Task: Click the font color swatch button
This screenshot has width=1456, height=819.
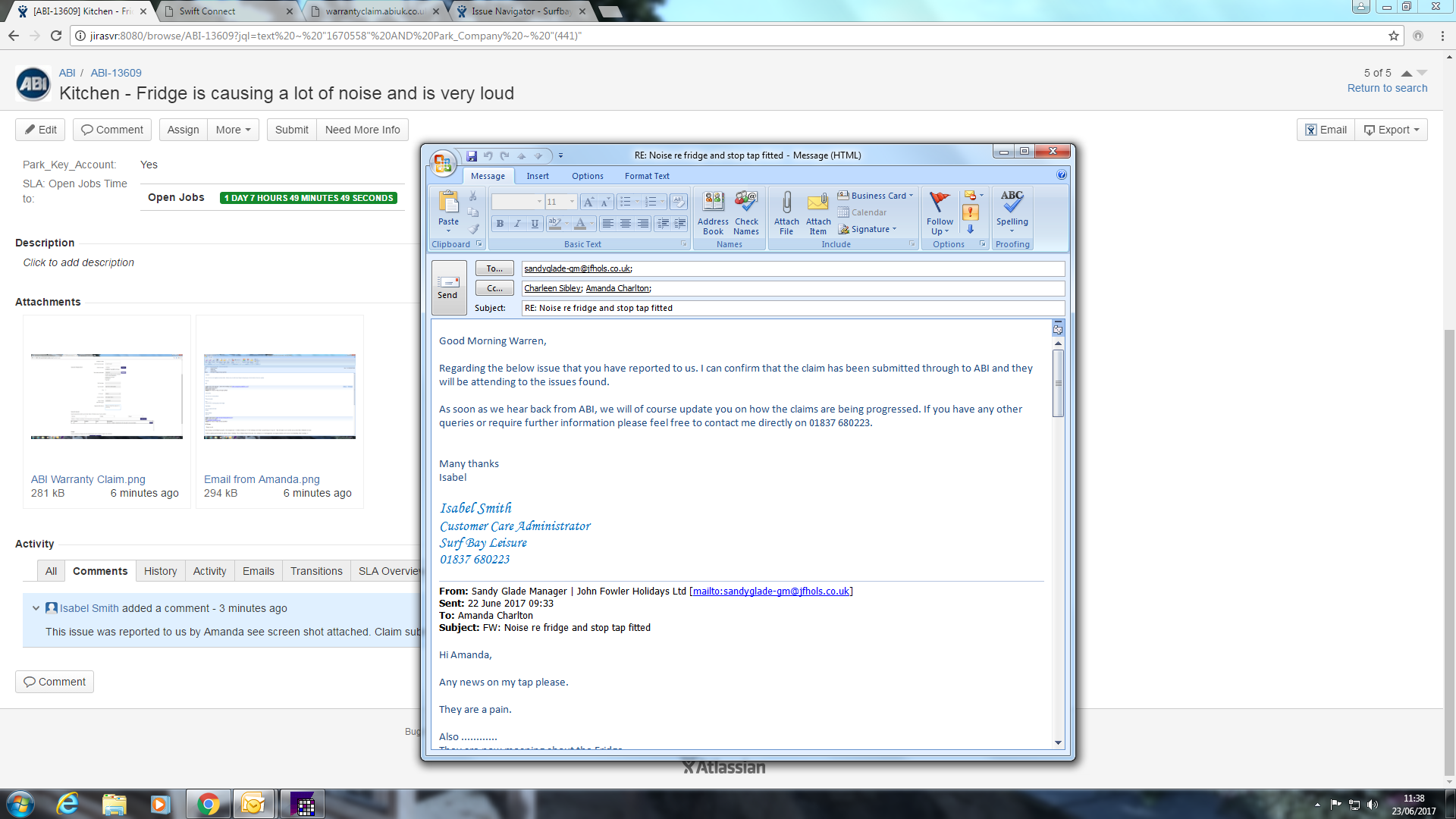Action: click(580, 224)
